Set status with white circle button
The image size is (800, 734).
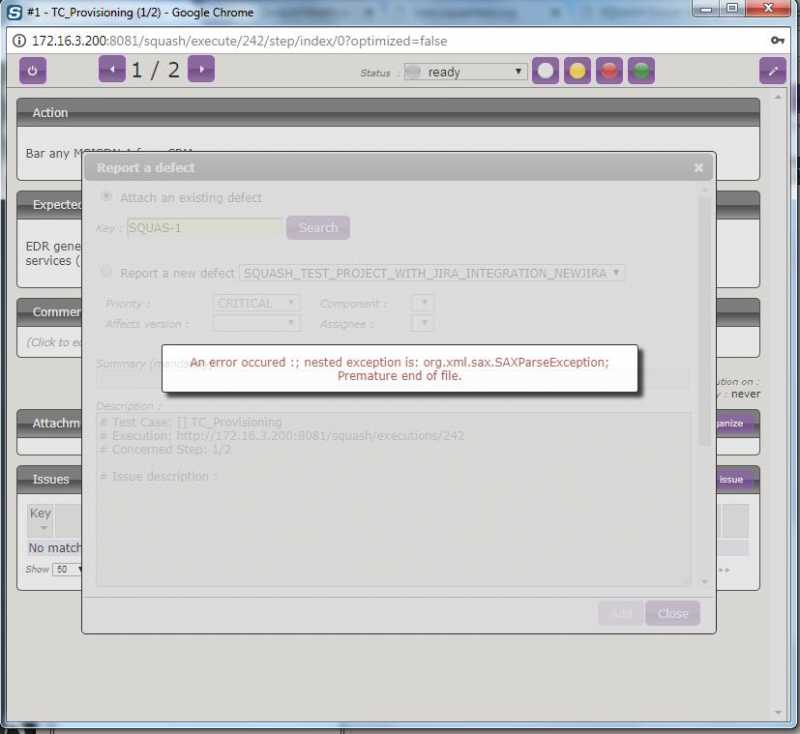[545, 70]
